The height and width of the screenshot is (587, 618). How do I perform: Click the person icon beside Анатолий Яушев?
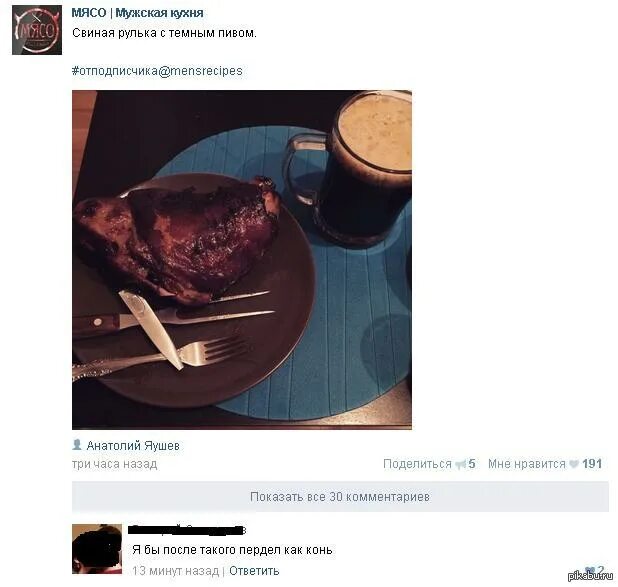click(77, 445)
